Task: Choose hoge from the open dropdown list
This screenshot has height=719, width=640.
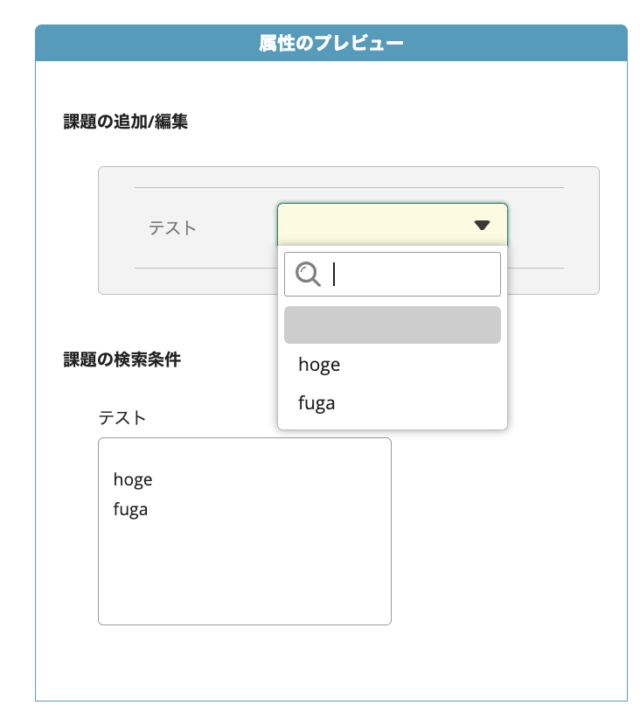Action: point(320,365)
